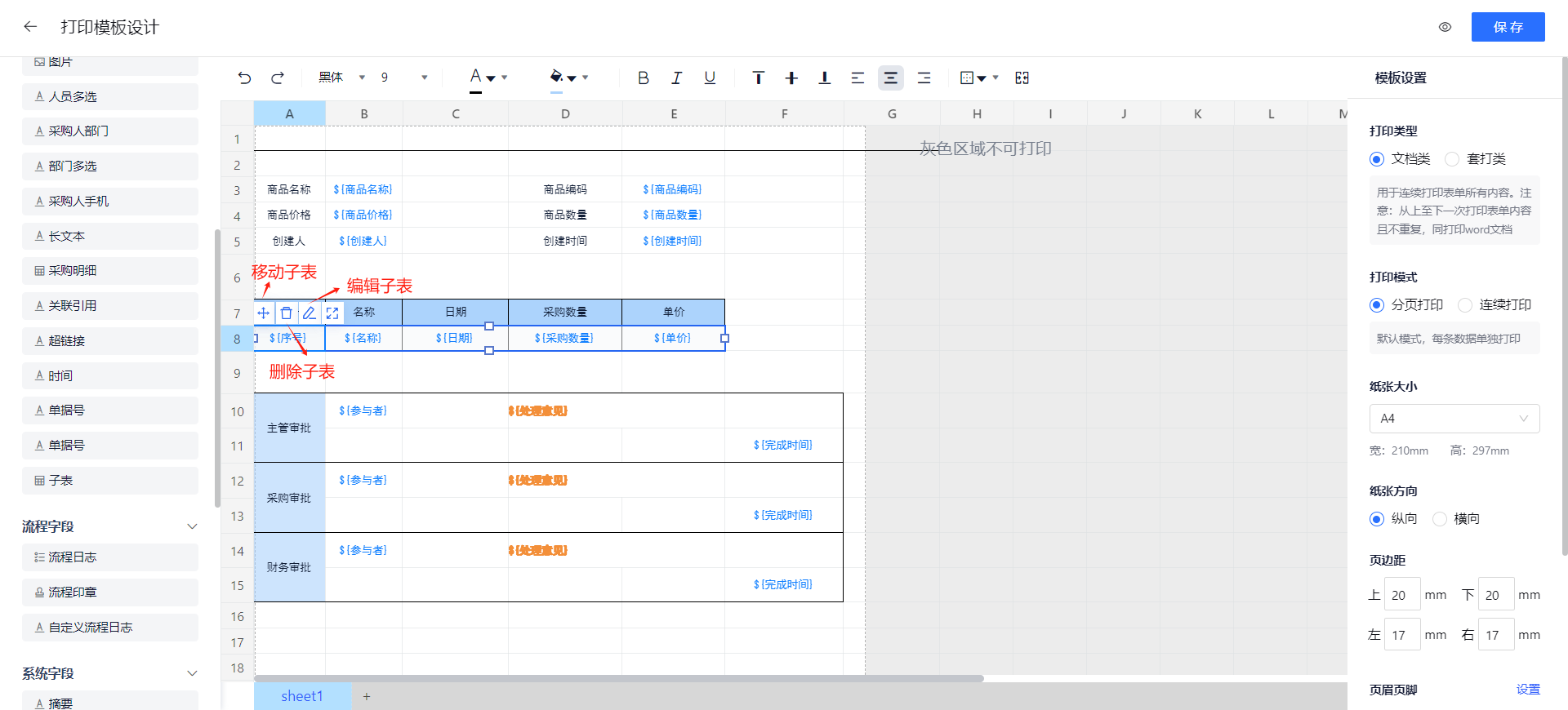Click the left margin 左 input field

pyautogui.click(x=1402, y=634)
